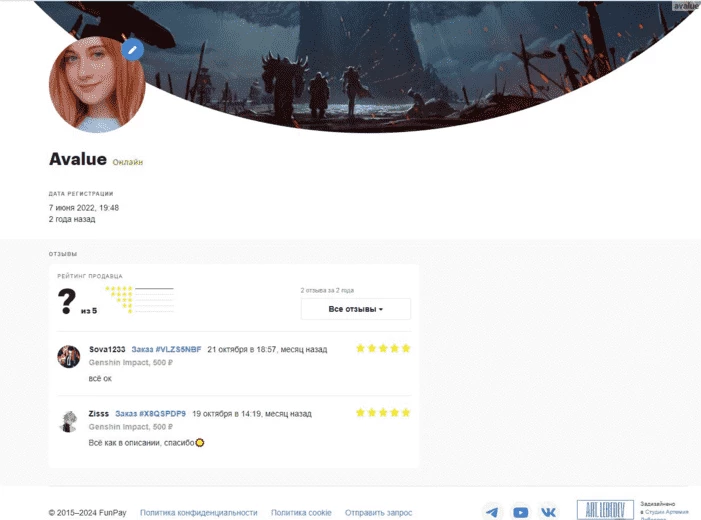Click "Отправить запрос" footer link

tap(378, 512)
